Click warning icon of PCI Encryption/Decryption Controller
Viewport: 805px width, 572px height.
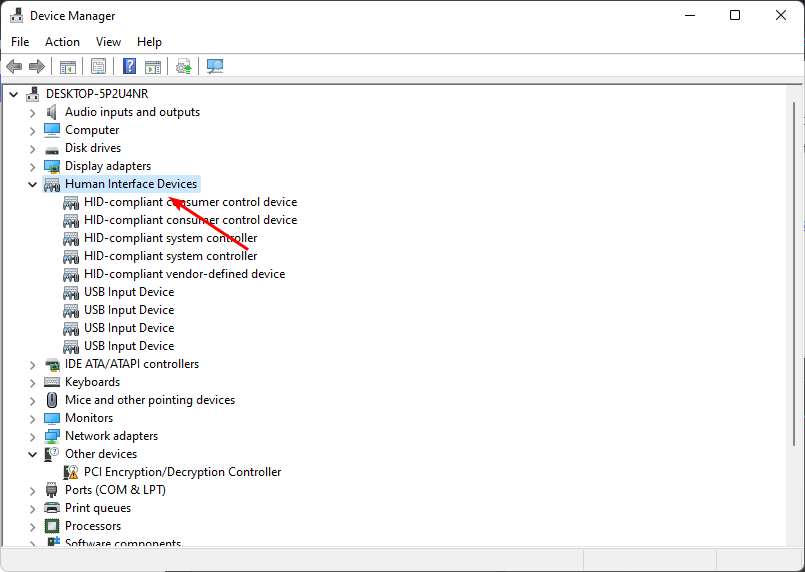point(71,472)
